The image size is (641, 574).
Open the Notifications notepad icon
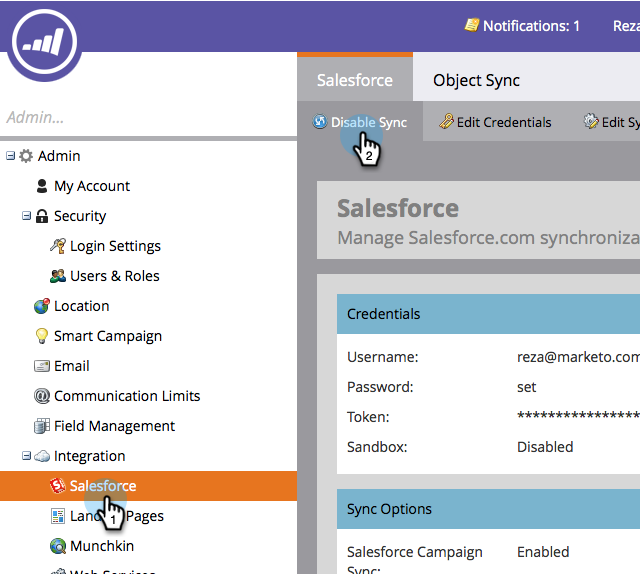point(471,25)
